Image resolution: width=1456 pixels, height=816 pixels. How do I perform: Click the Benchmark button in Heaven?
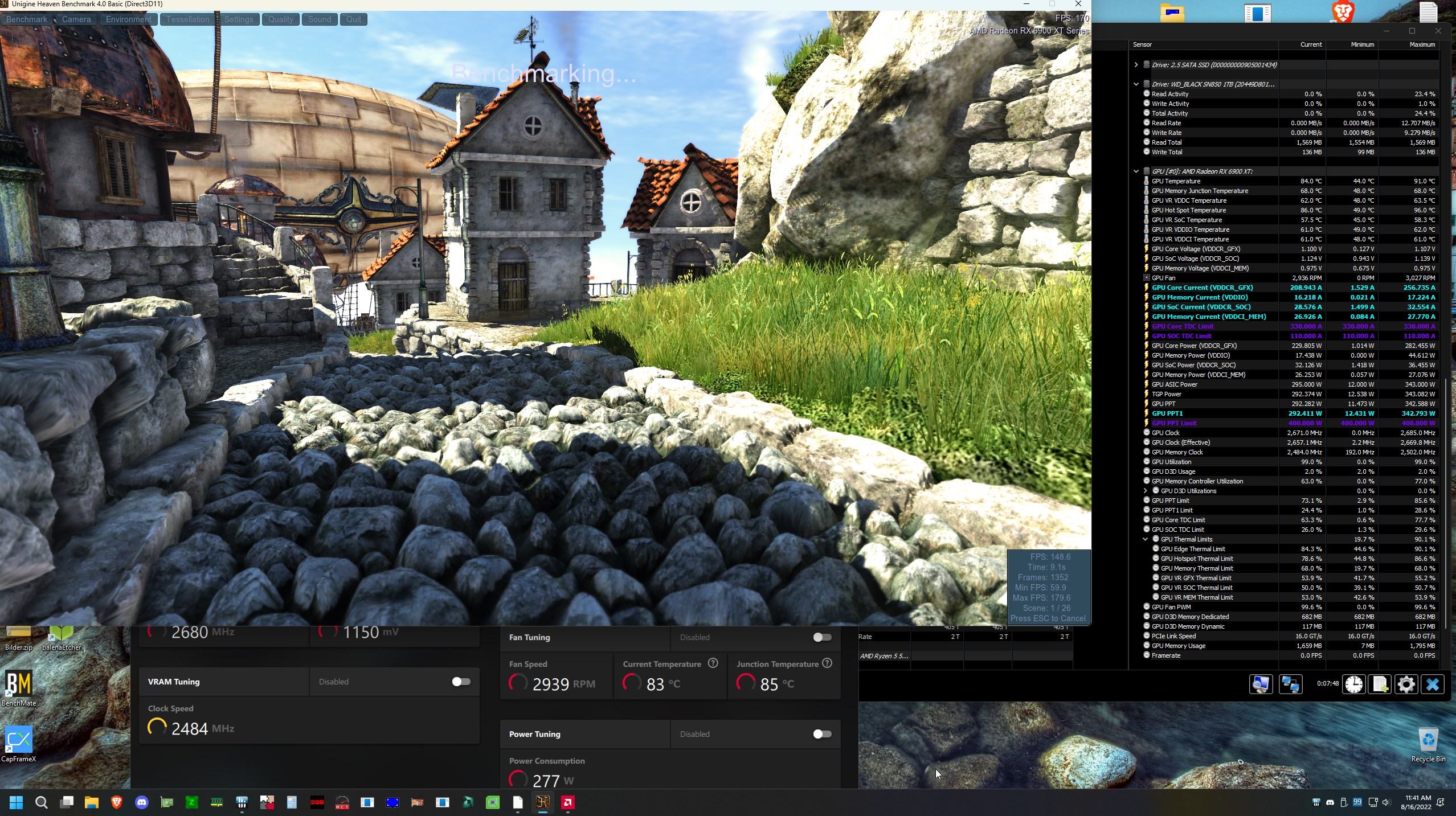point(26,19)
